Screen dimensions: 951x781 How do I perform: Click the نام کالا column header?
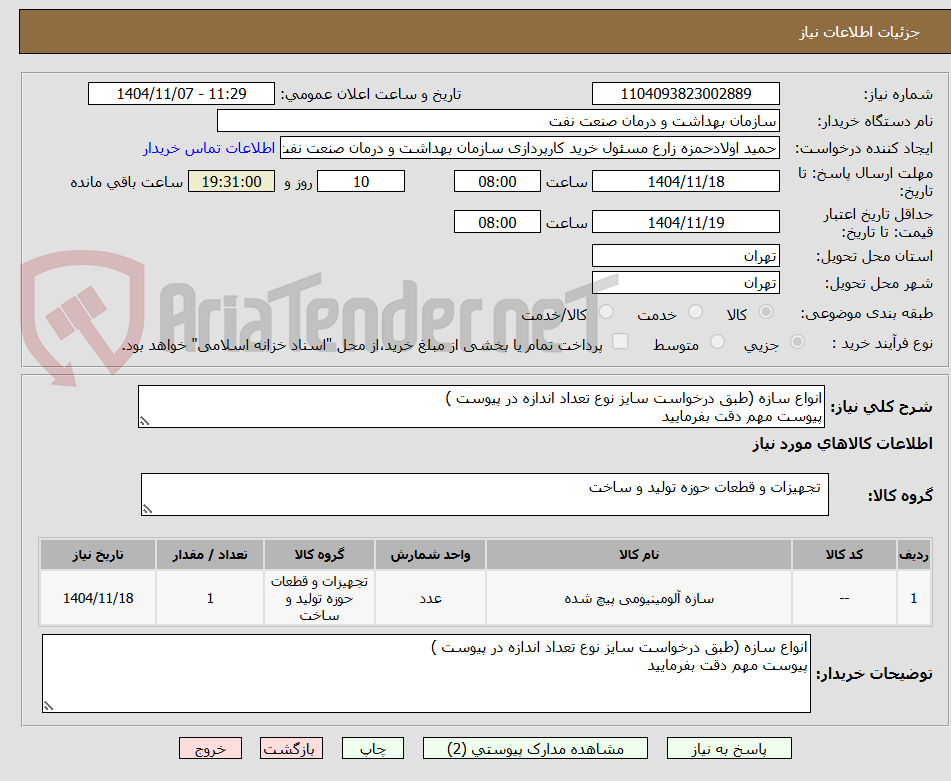tap(639, 555)
